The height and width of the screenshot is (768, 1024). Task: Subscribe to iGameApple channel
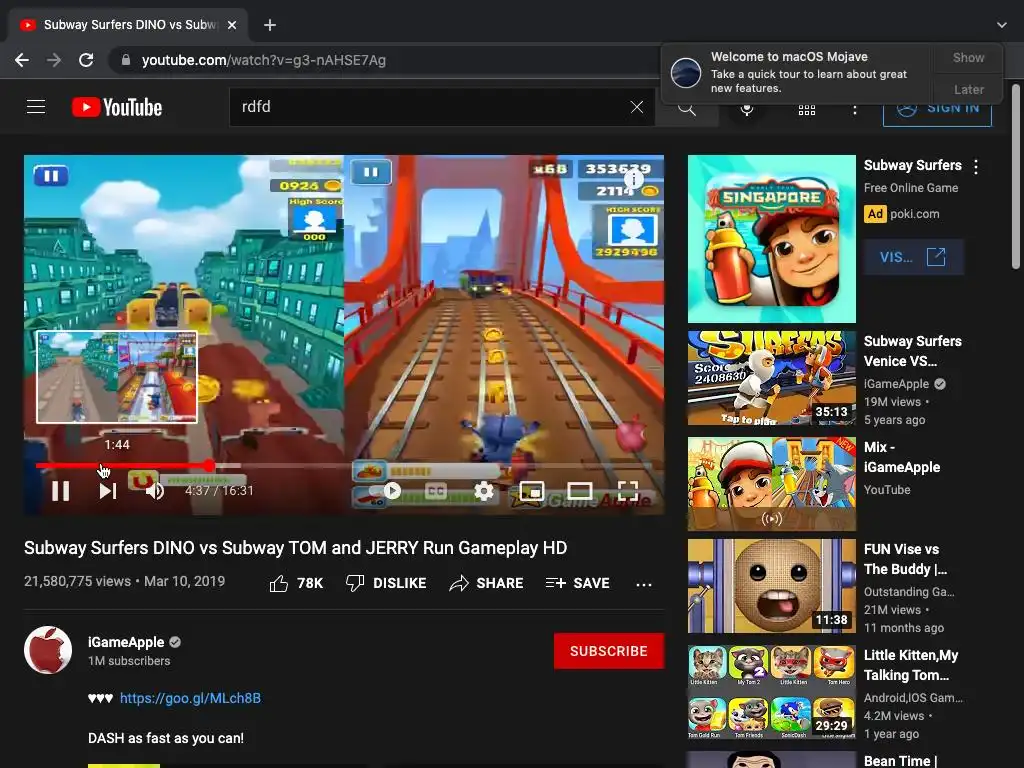click(x=609, y=651)
